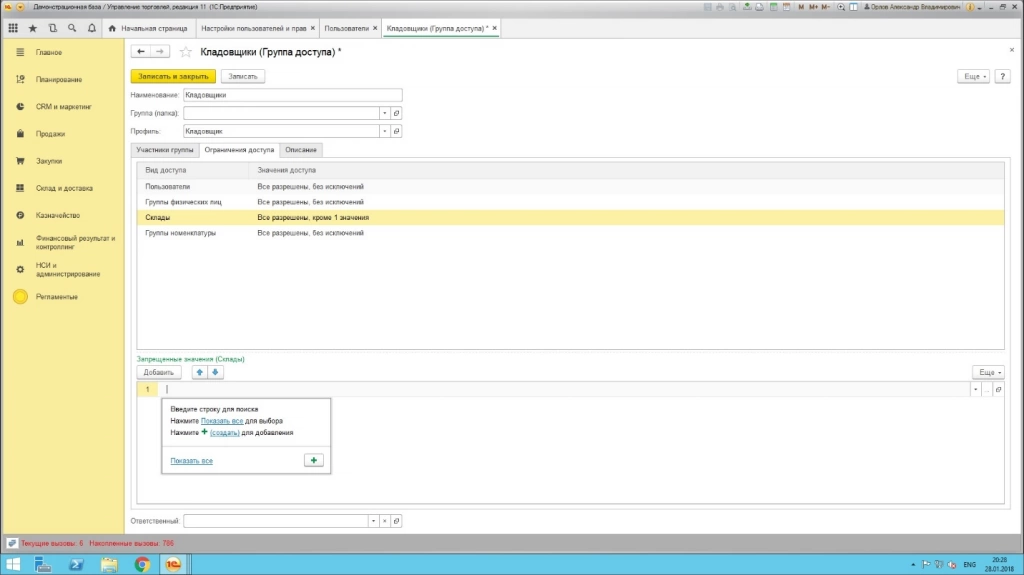Expand the Профиль dropdown

[385, 131]
